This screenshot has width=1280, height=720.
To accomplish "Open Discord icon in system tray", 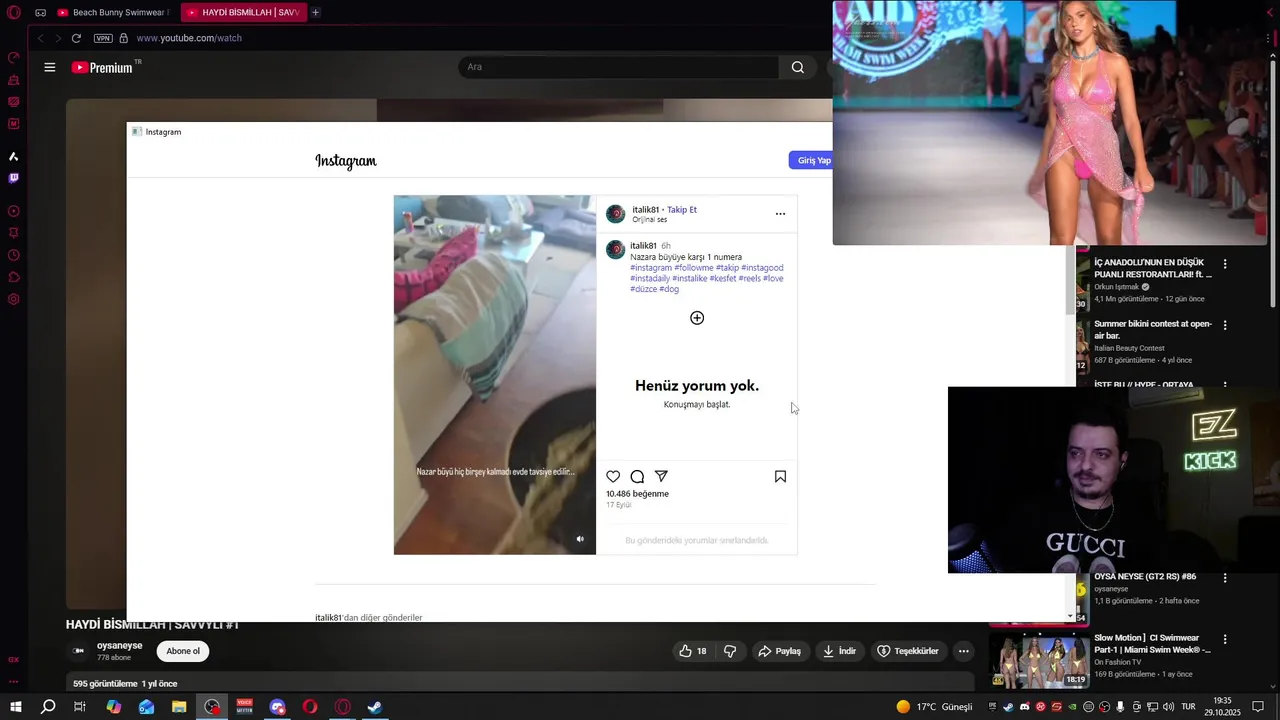I will (1024, 707).
